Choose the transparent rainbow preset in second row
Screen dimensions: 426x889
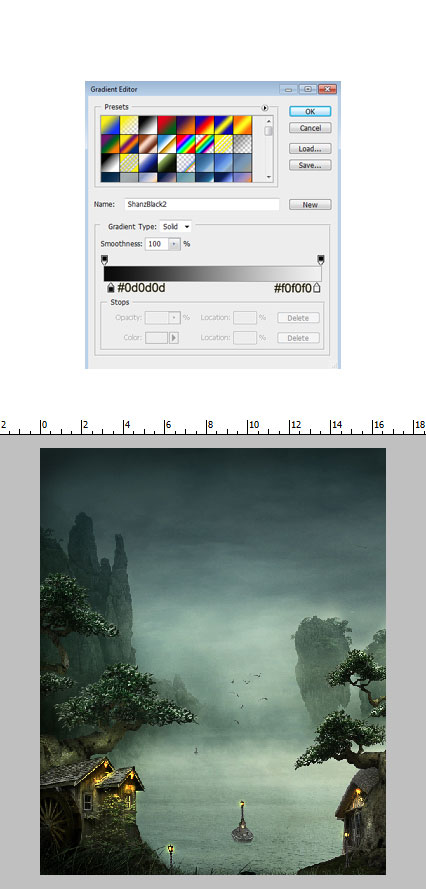click(x=205, y=143)
